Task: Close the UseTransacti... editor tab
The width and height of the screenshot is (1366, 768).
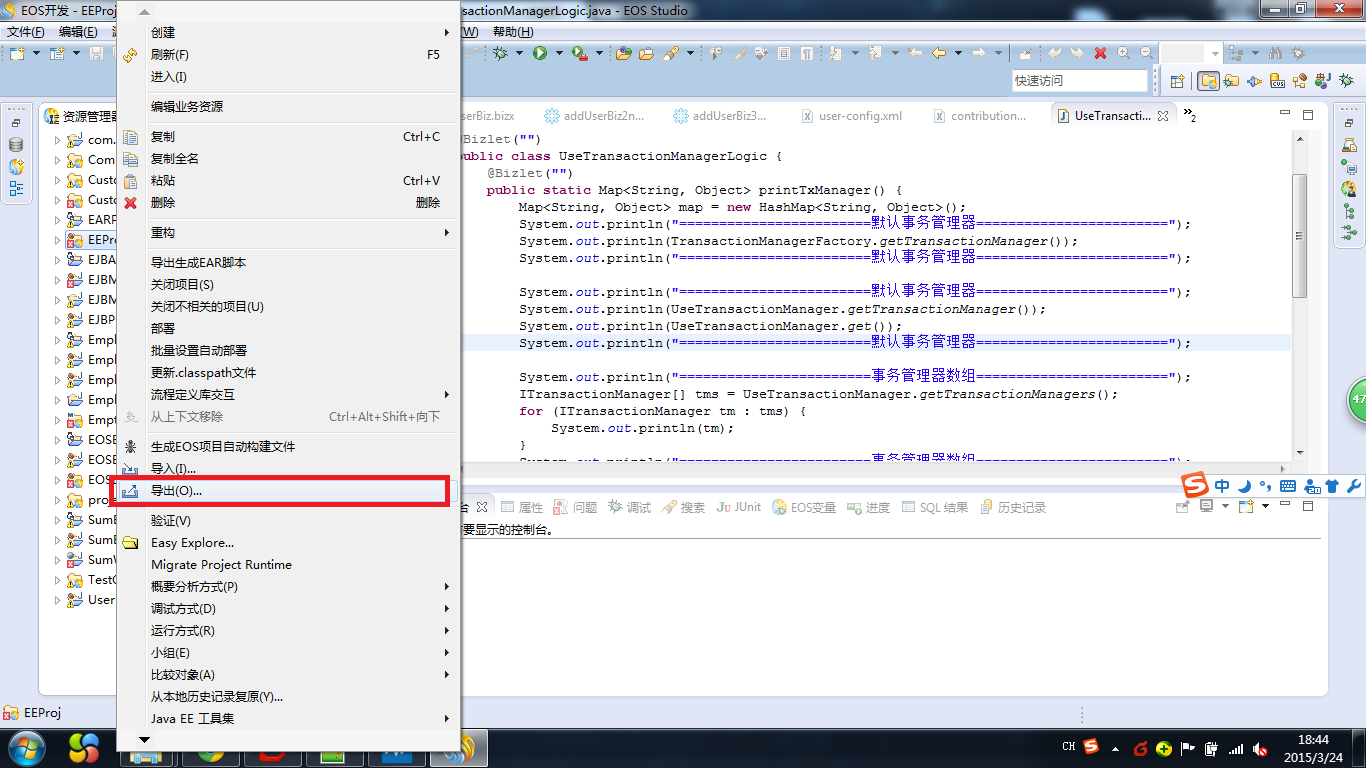Action: tap(1163, 116)
